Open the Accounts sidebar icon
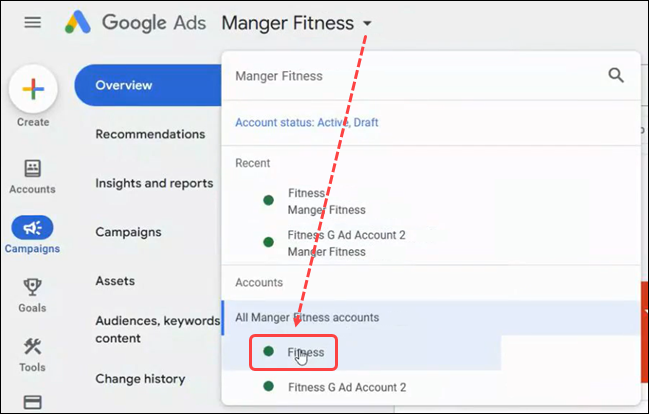Screen dimensions: 649x414 pos(32,168)
